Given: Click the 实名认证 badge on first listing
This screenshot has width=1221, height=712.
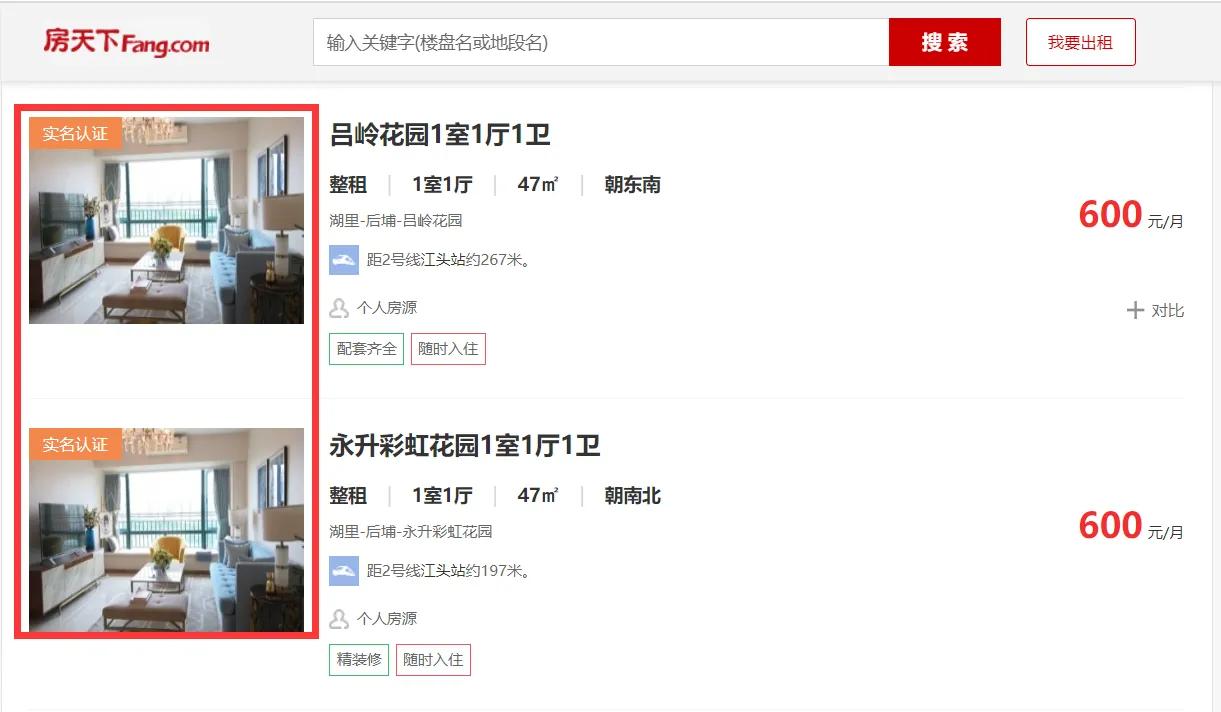Looking at the screenshot, I should [75, 131].
